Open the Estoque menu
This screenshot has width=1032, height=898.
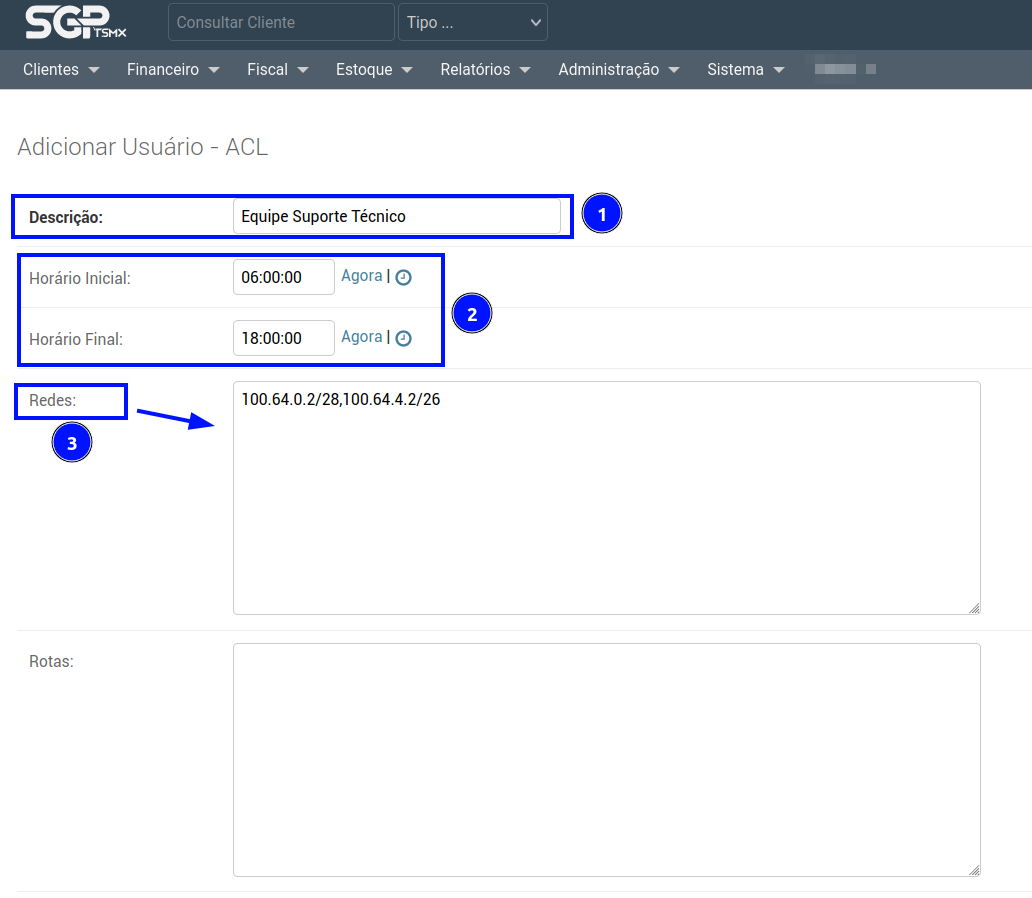coord(374,70)
